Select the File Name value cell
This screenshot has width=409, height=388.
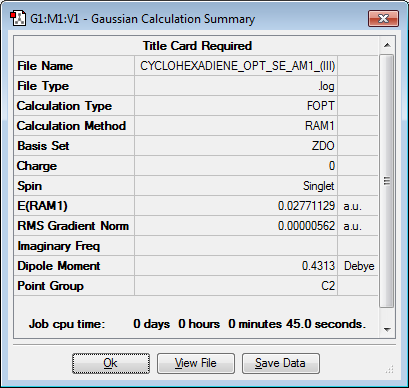[x=236, y=66]
